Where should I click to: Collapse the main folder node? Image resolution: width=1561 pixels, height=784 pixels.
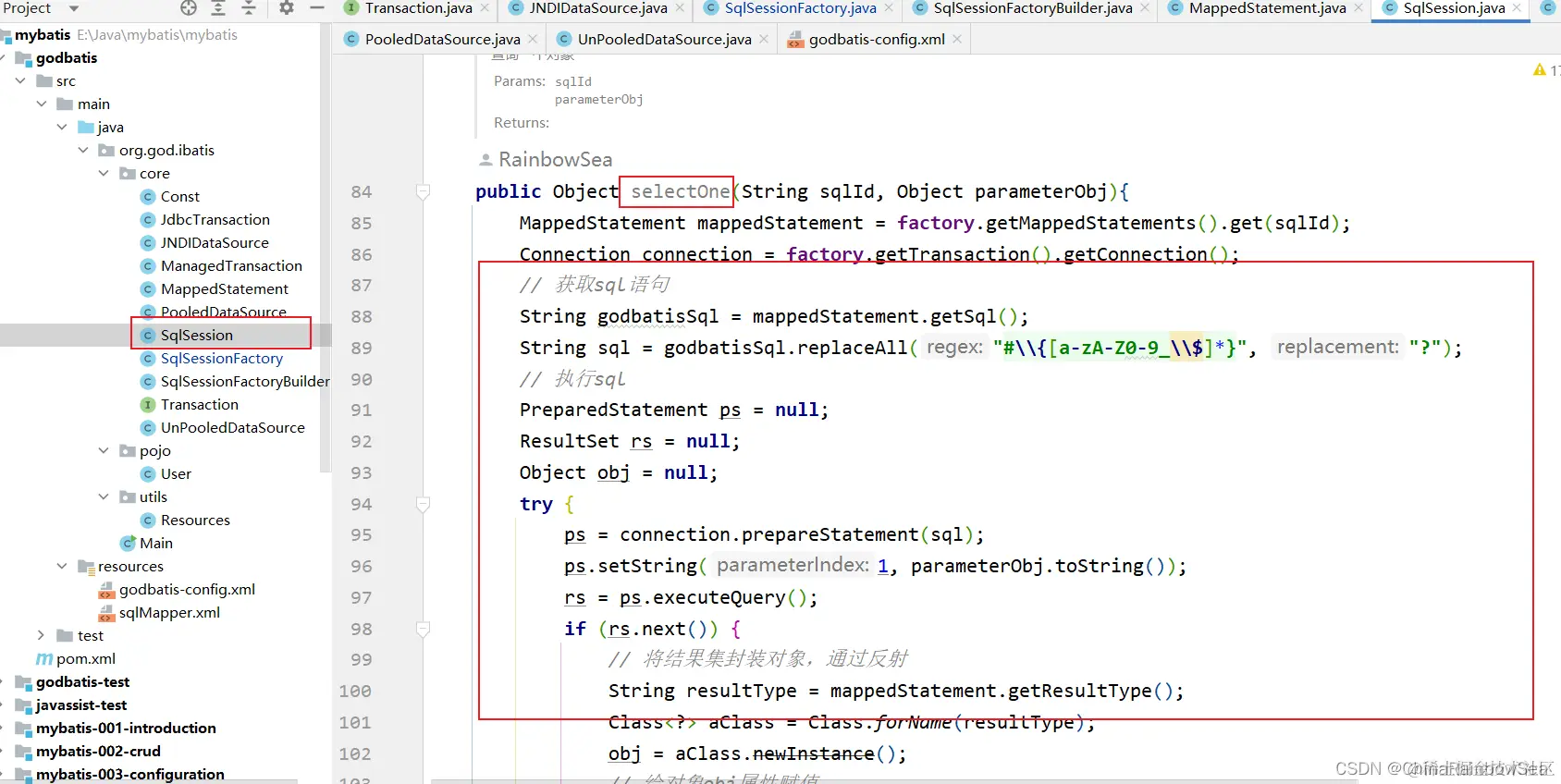(42, 104)
